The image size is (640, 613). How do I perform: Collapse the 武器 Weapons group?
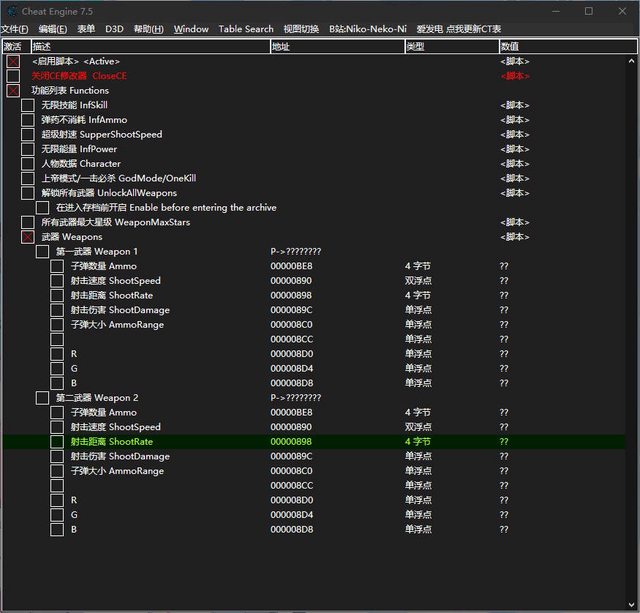click(x=28, y=237)
